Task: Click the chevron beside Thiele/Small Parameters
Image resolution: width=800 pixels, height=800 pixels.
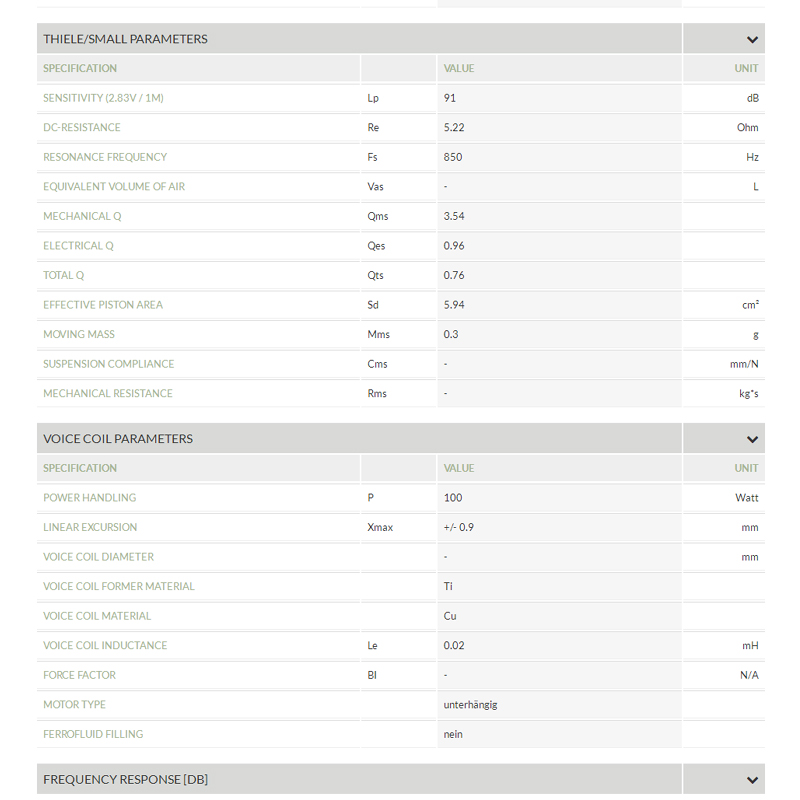Action: (752, 40)
